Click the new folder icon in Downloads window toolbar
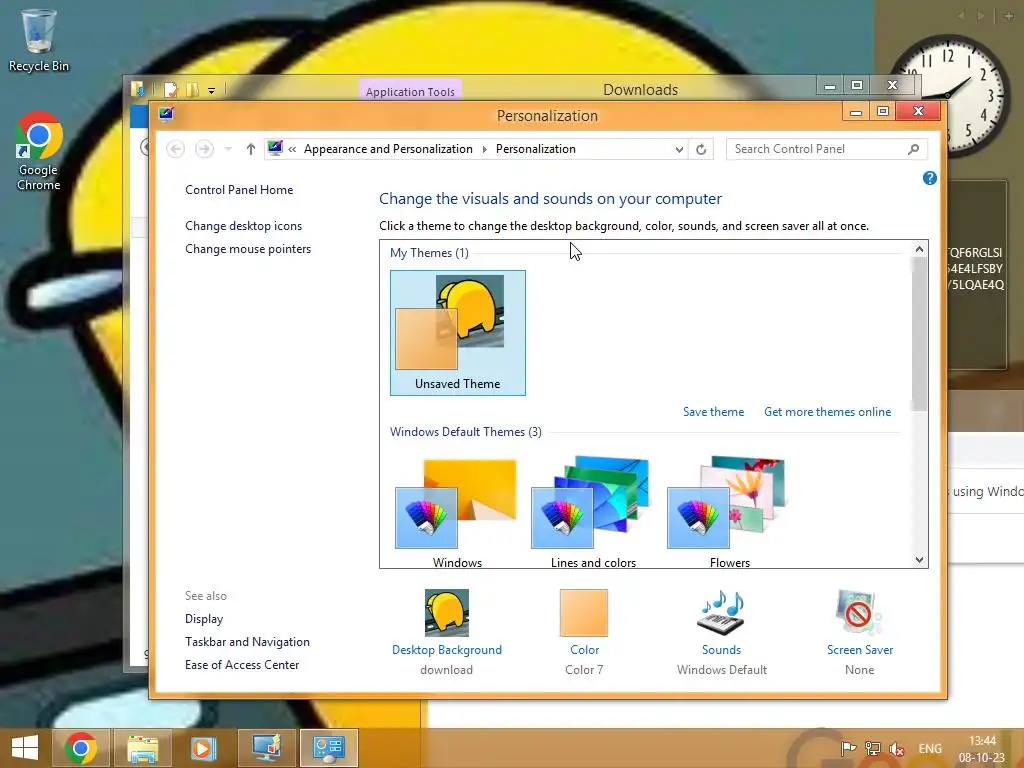Viewport: 1024px width, 768px height. point(193,89)
